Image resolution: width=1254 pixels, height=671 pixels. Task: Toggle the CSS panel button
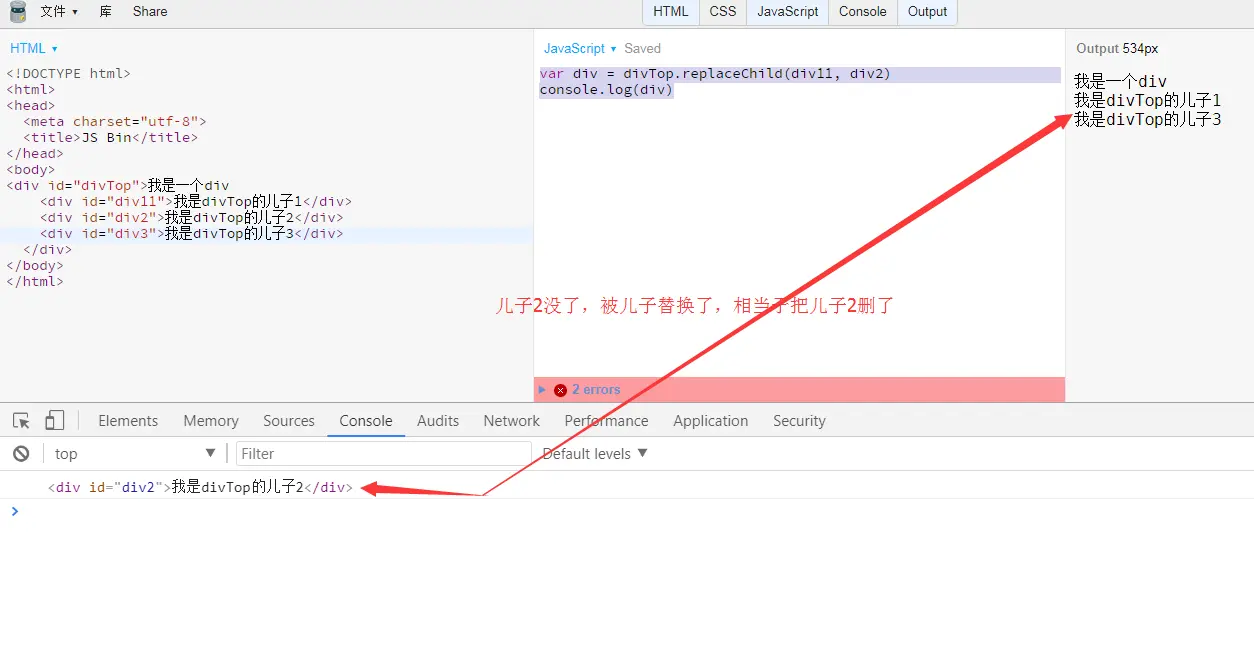(x=723, y=12)
